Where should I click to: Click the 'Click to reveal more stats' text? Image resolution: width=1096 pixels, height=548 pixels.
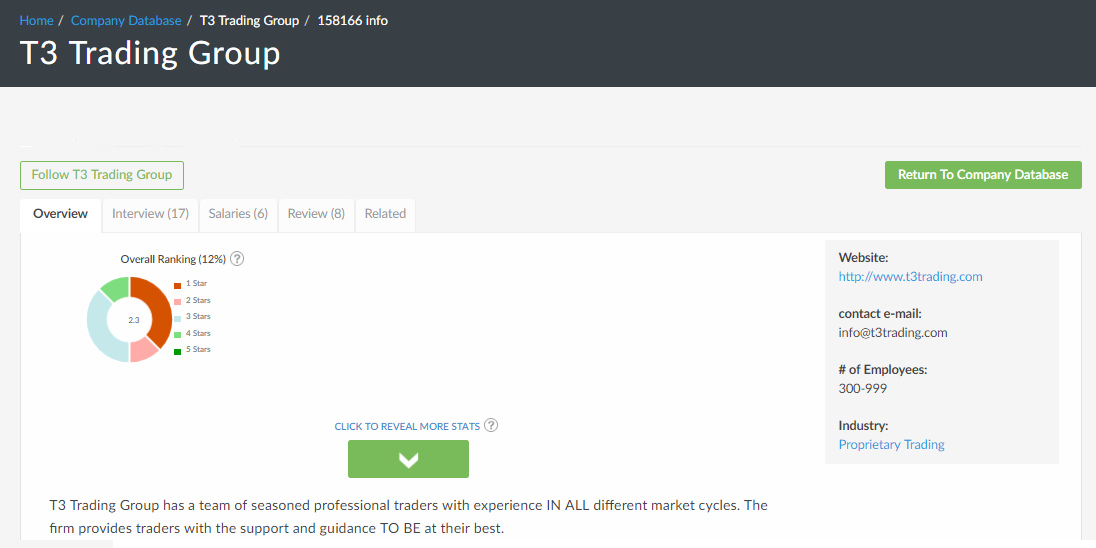pyautogui.click(x=407, y=427)
